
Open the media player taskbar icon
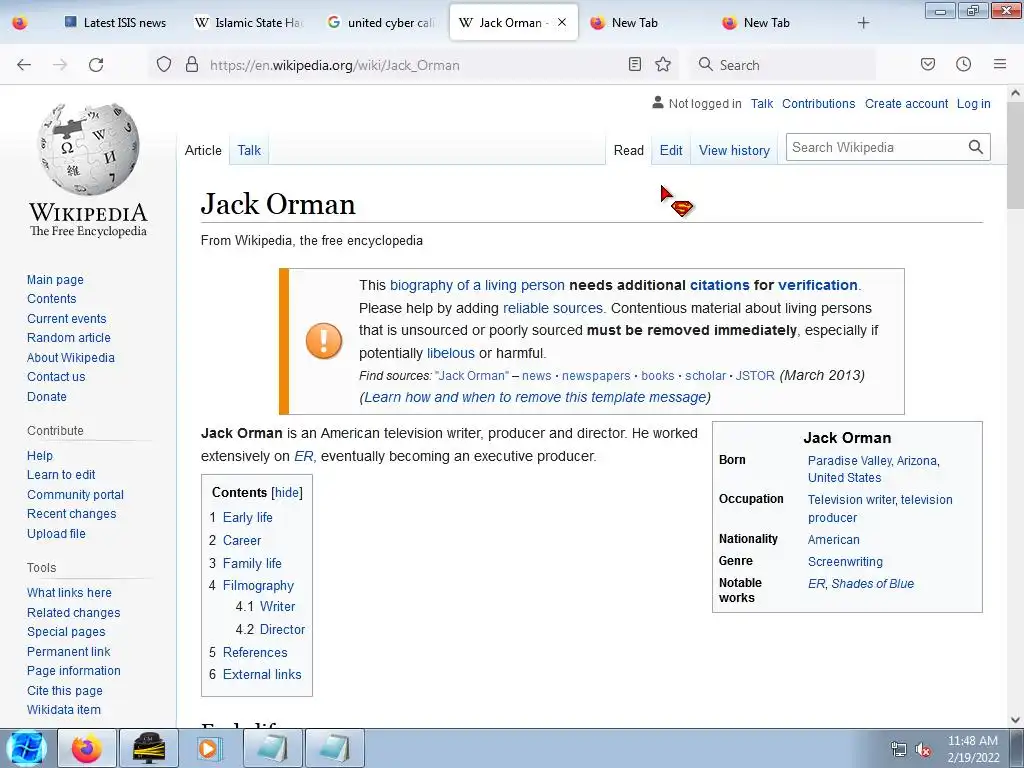point(209,748)
